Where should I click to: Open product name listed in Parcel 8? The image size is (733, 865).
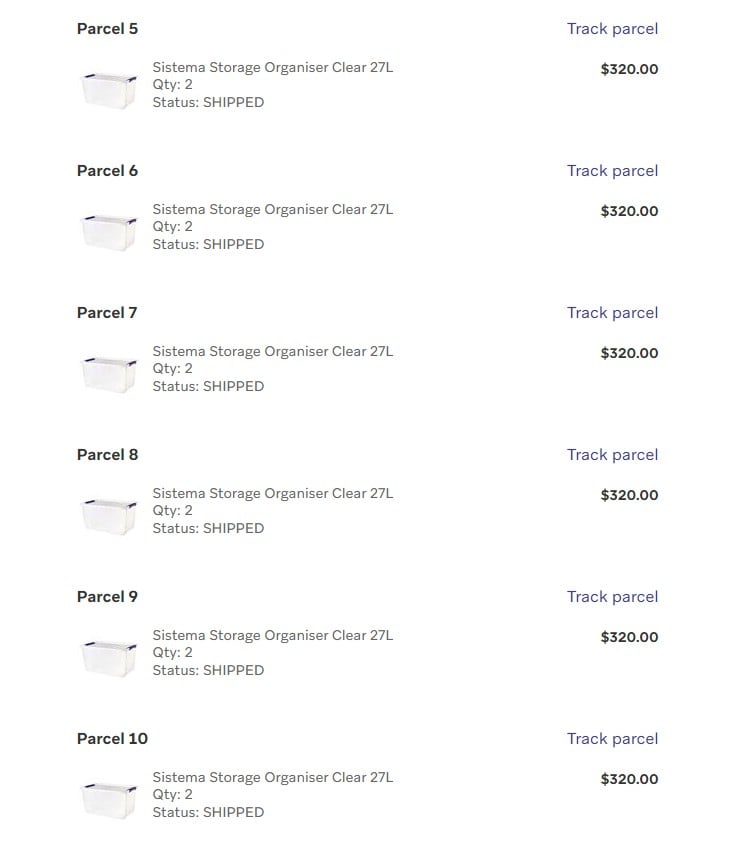272,493
